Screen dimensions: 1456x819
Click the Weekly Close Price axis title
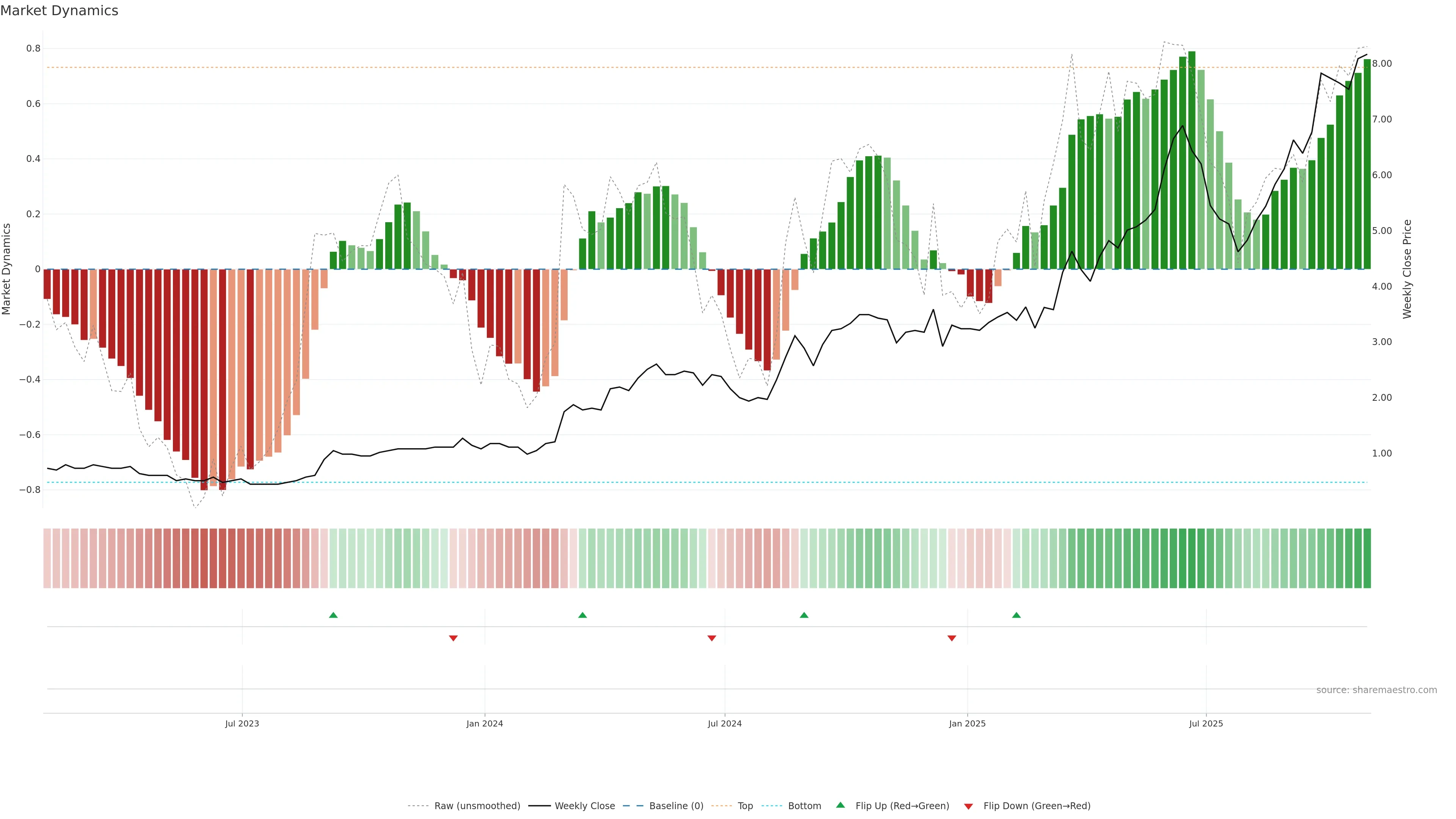(1407, 269)
